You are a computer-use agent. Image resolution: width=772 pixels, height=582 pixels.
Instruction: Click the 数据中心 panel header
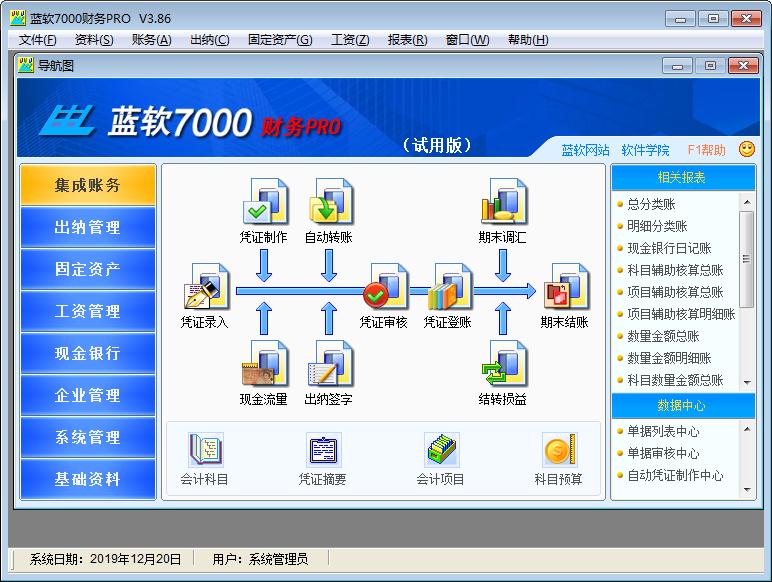(683, 405)
